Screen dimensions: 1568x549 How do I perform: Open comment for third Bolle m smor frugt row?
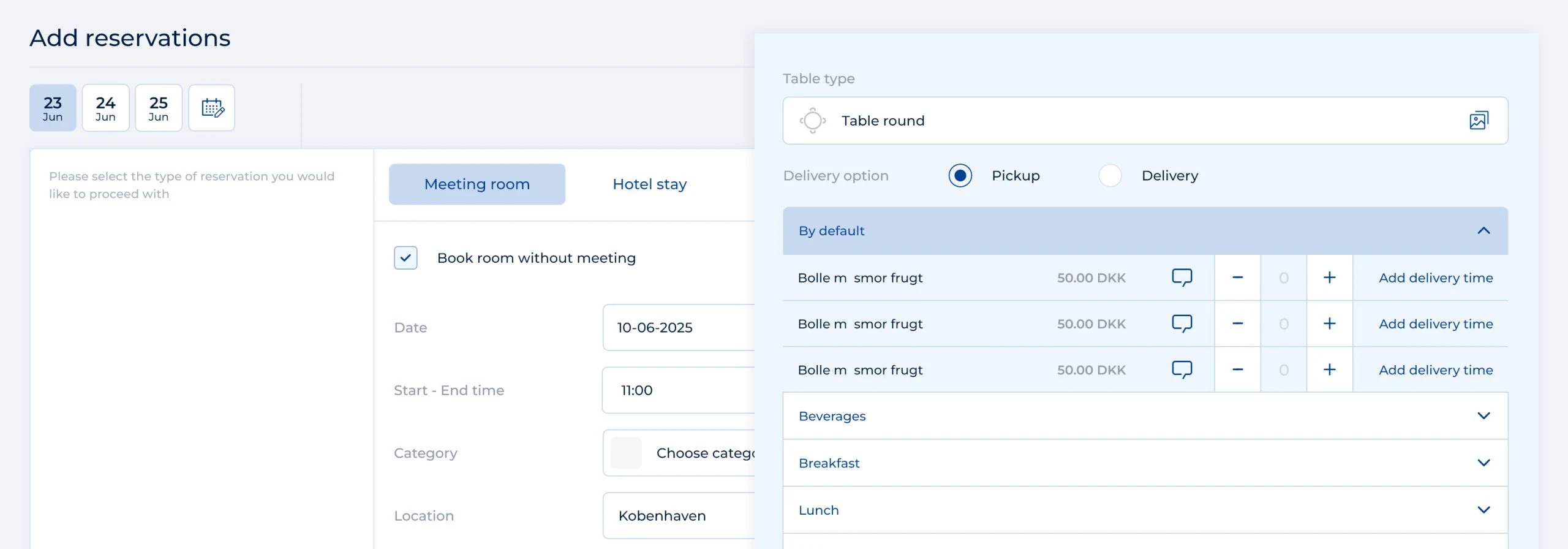pyautogui.click(x=1182, y=370)
